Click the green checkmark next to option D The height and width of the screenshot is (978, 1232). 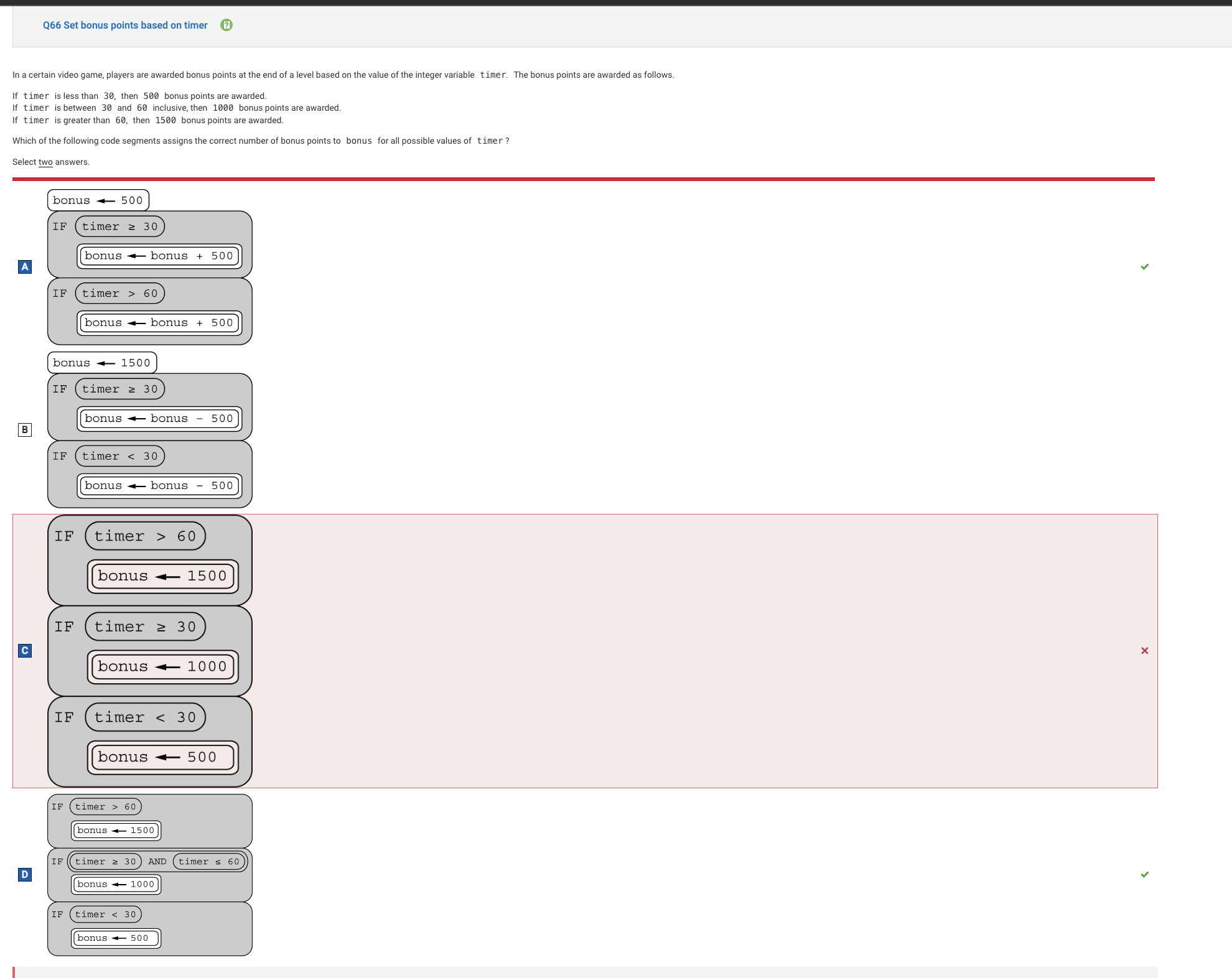(1144, 874)
